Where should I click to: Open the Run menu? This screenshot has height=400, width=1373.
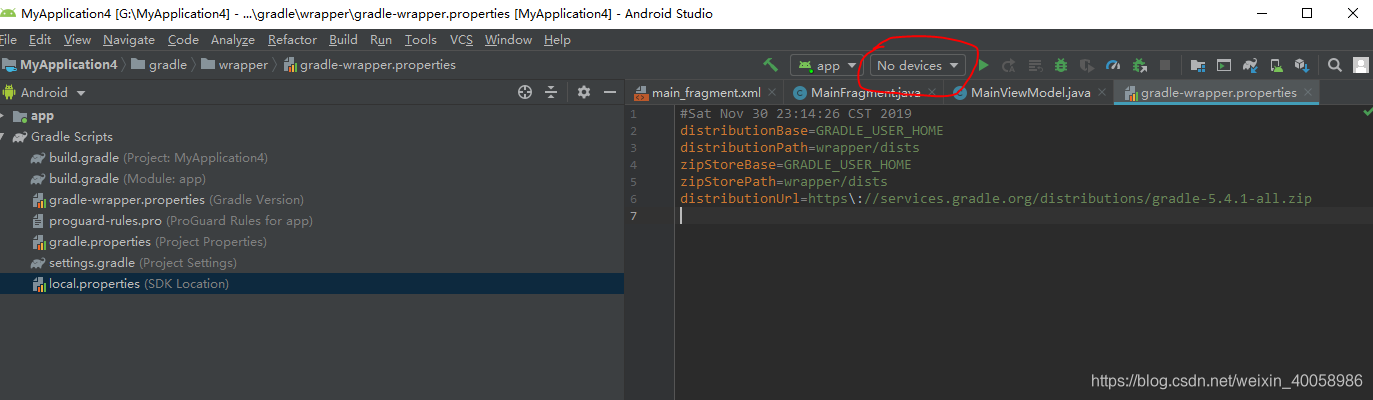381,40
